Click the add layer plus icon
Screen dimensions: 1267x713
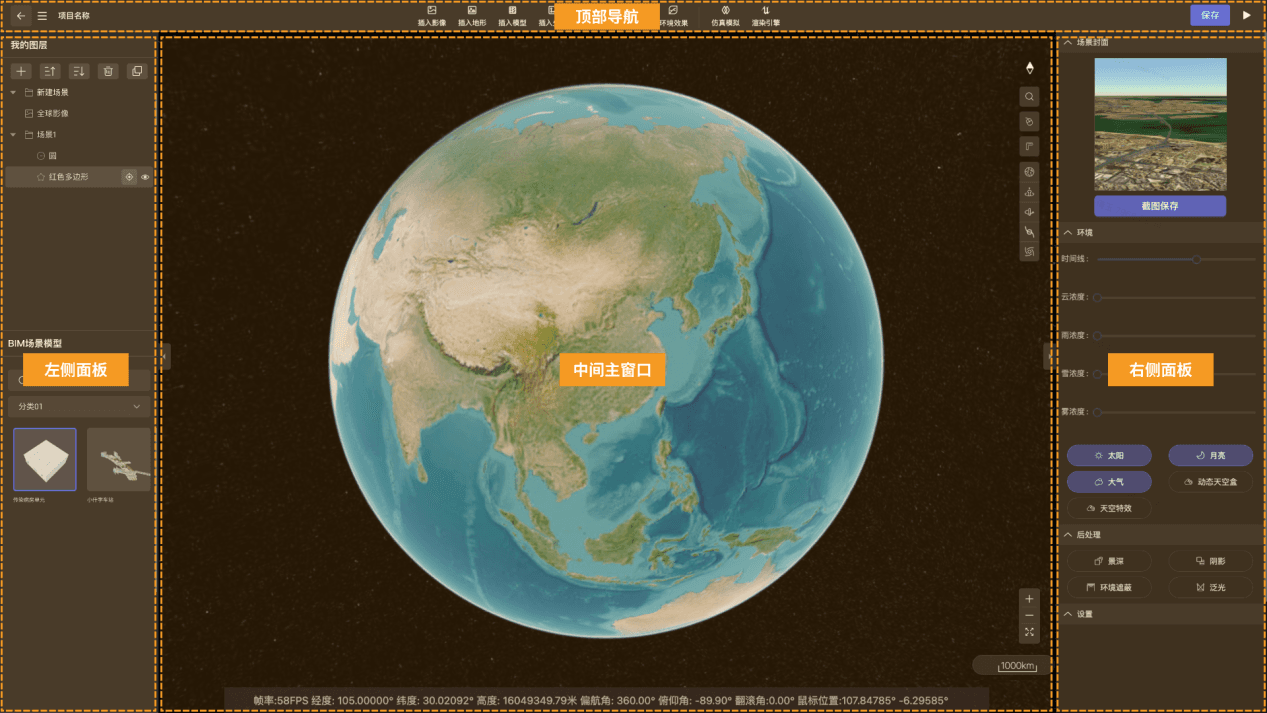click(x=22, y=71)
